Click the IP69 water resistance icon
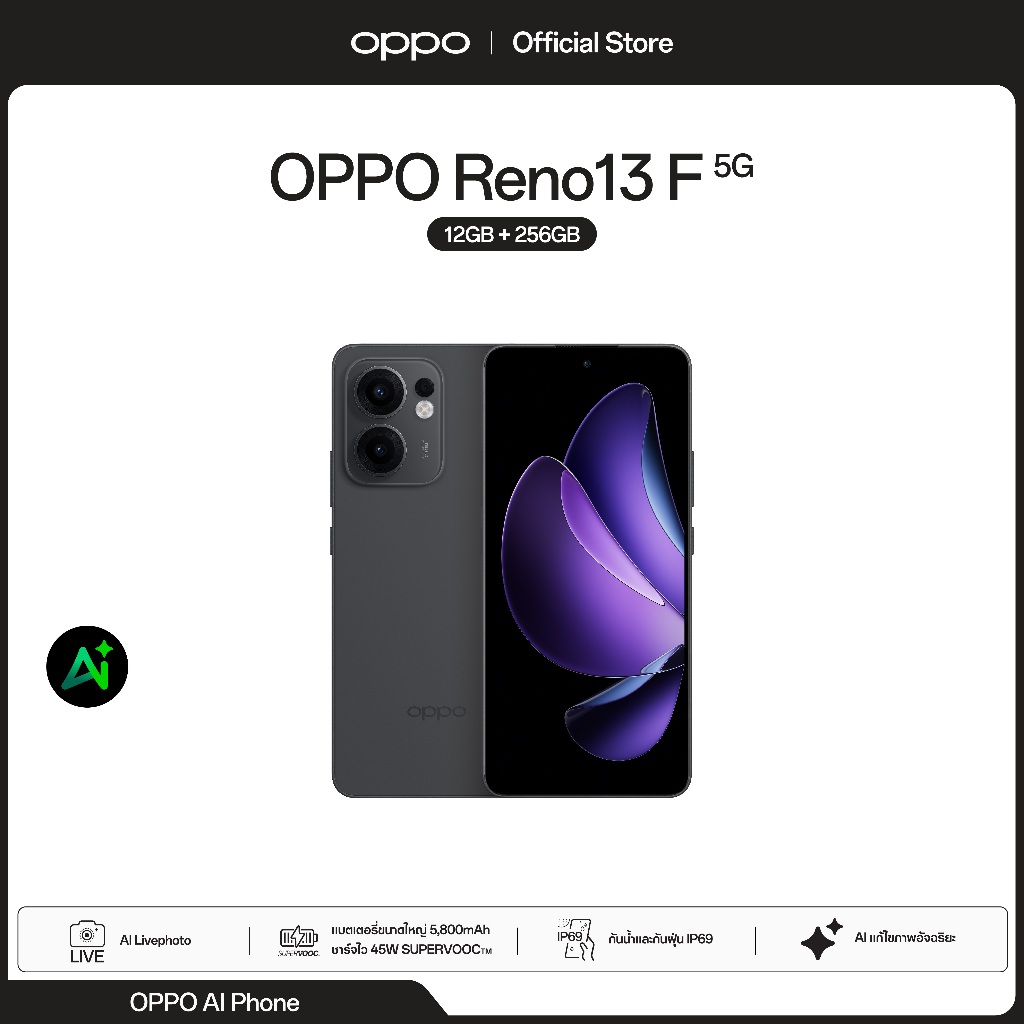Screen dimensions: 1024x1024 pos(575,939)
